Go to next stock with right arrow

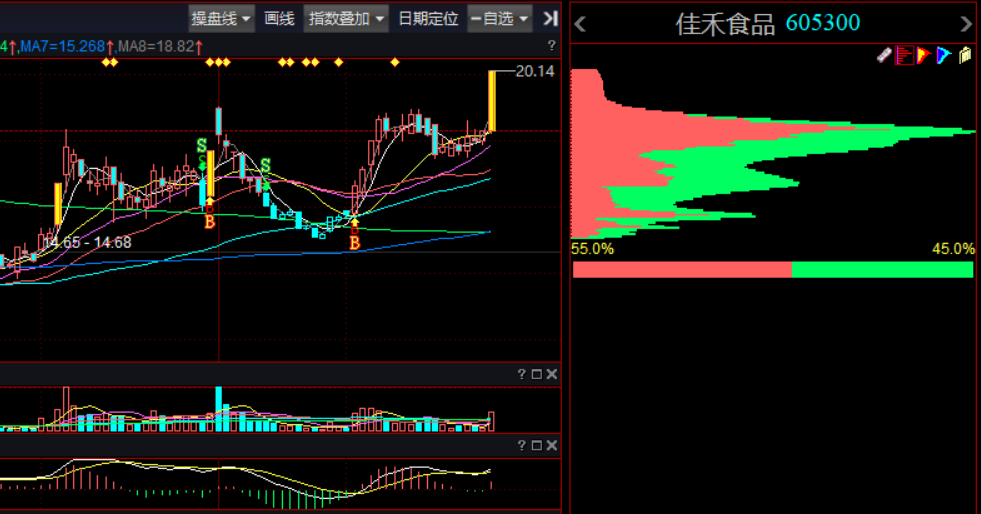pos(965,24)
